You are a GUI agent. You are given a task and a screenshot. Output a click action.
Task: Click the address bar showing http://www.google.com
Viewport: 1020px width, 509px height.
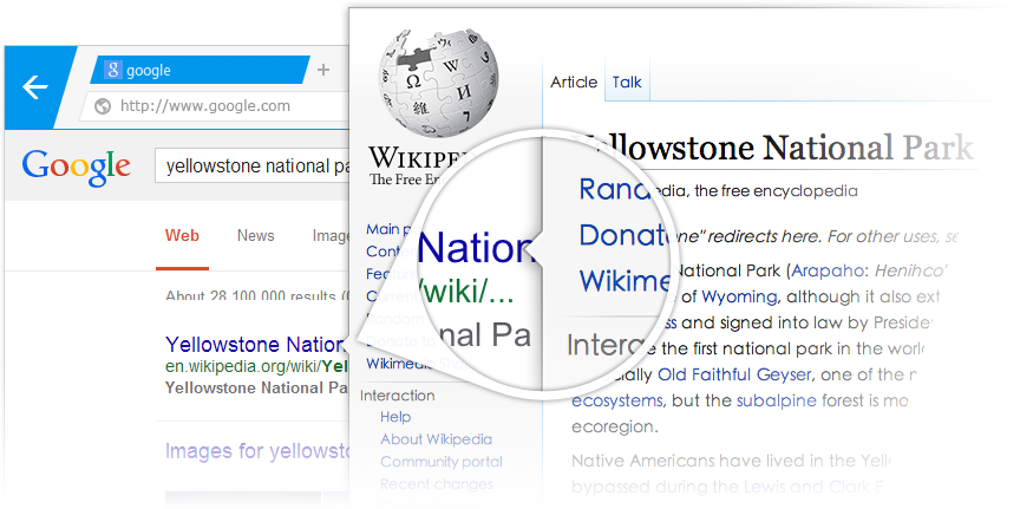[215, 106]
